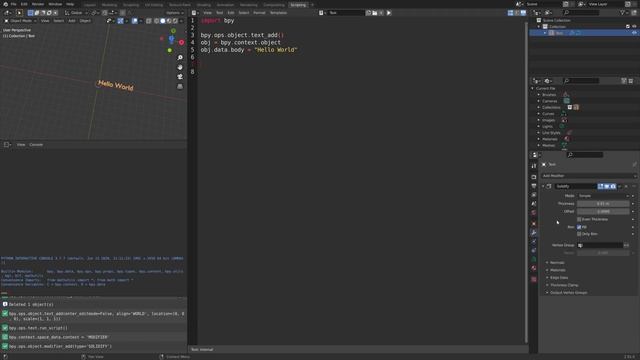Adjust the Solidify Thickness slider
Screen dimensions: 640x360
(x=603, y=204)
